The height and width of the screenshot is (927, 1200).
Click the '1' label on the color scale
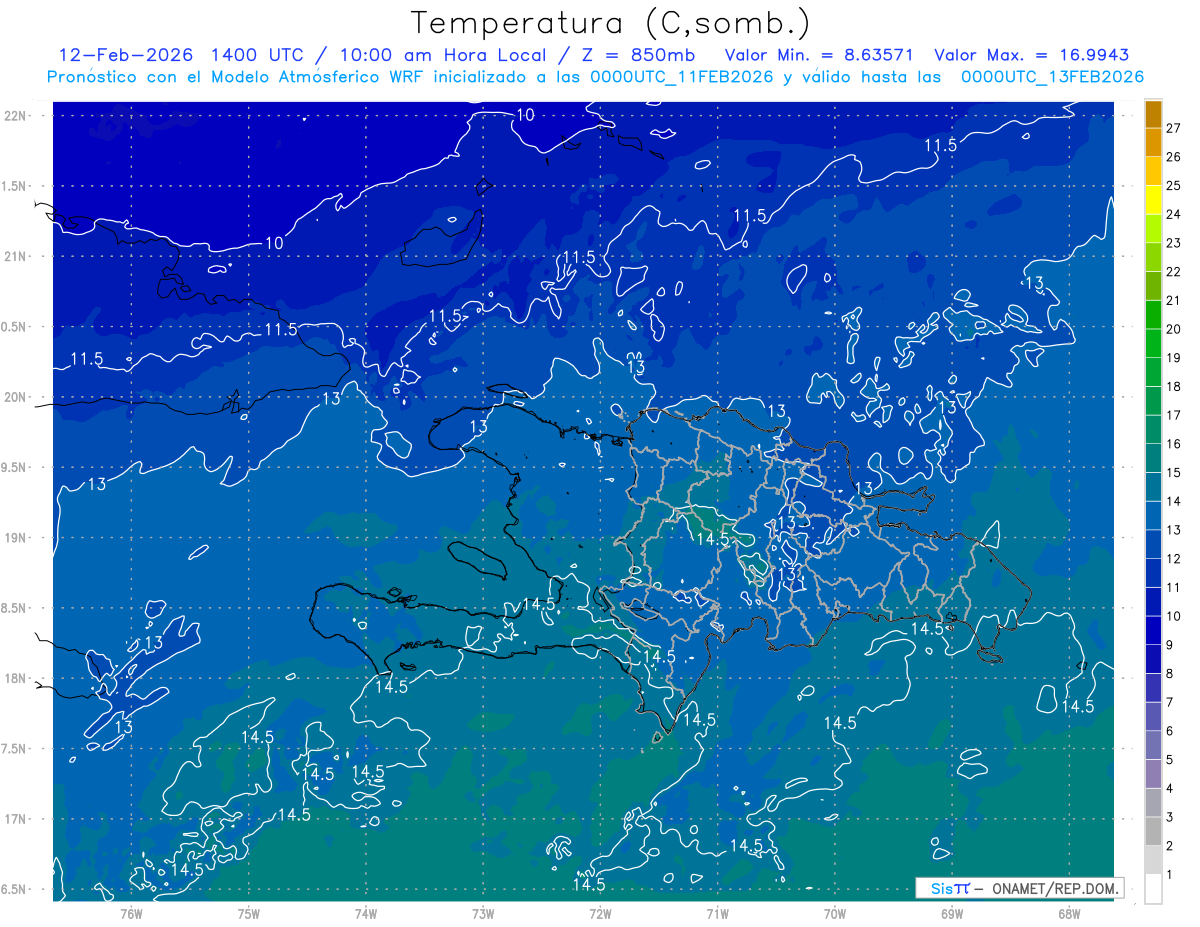click(x=1170, y=875)
